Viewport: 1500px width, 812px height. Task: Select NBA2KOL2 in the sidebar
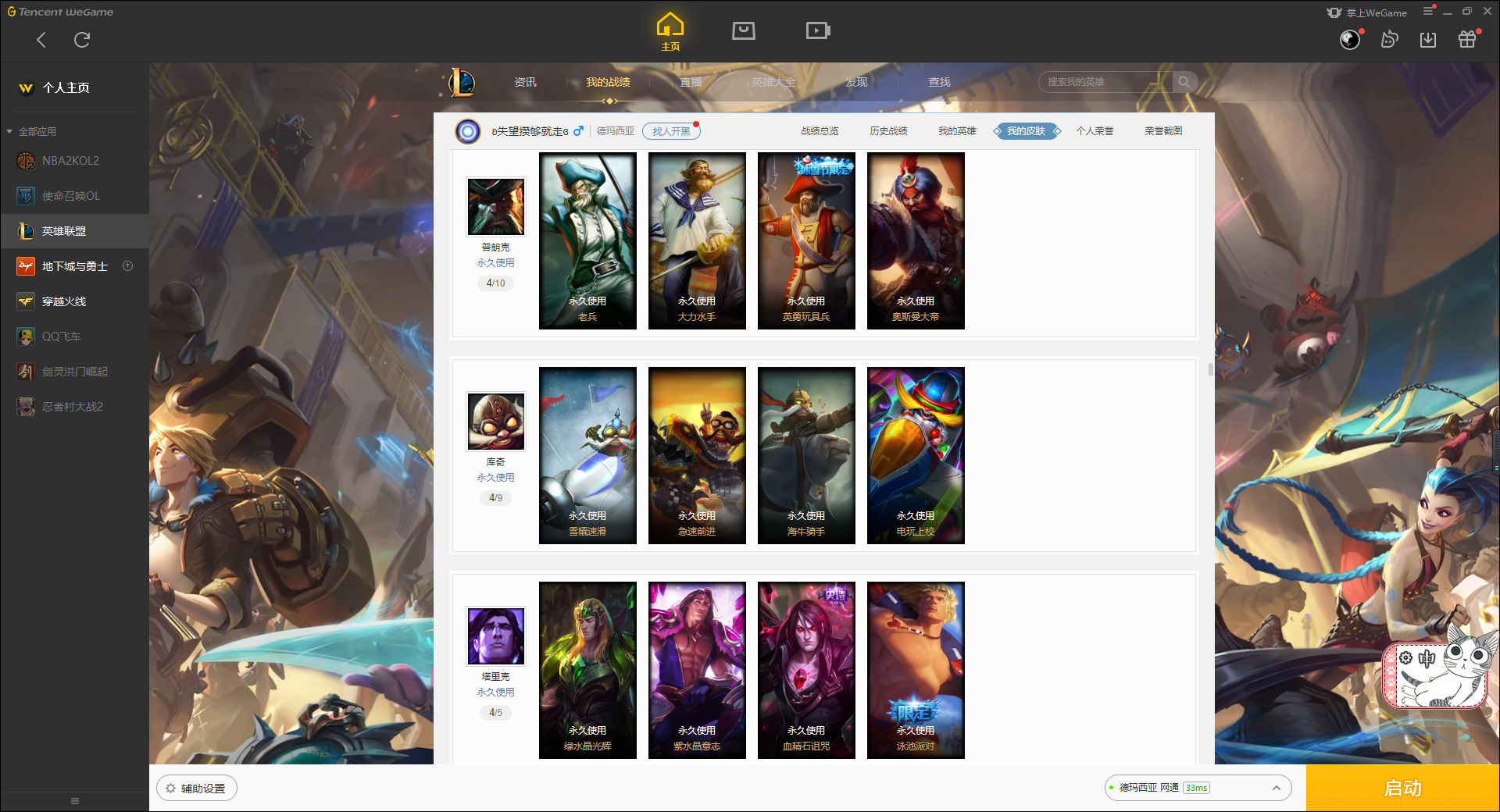click(x=74, y=161)
